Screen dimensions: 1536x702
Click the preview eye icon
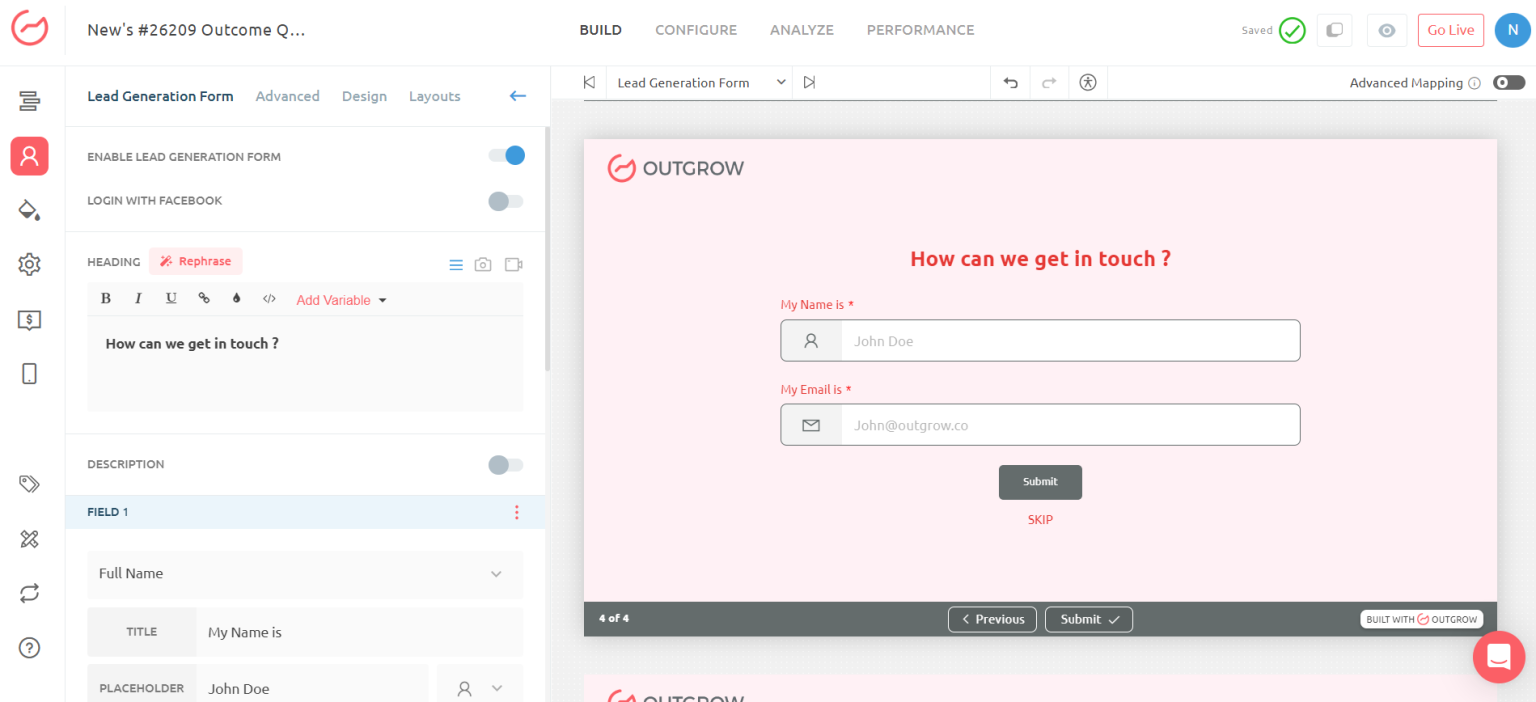[1386, 30]
